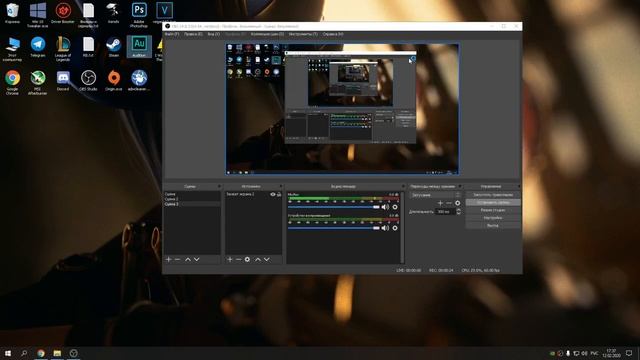Remove the selected scene with minus icon
Viewport: 640px width, 360px height.
pyautogui.click(x=178, y=260)
